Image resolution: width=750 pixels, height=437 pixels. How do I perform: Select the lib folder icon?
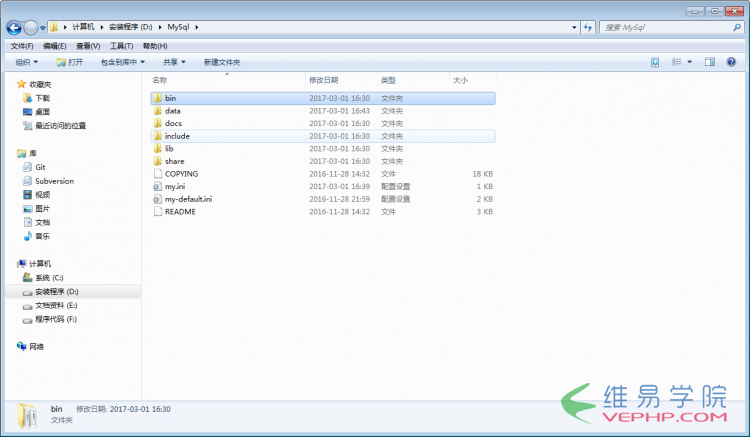pyautogui.click(x=157, y=149)
